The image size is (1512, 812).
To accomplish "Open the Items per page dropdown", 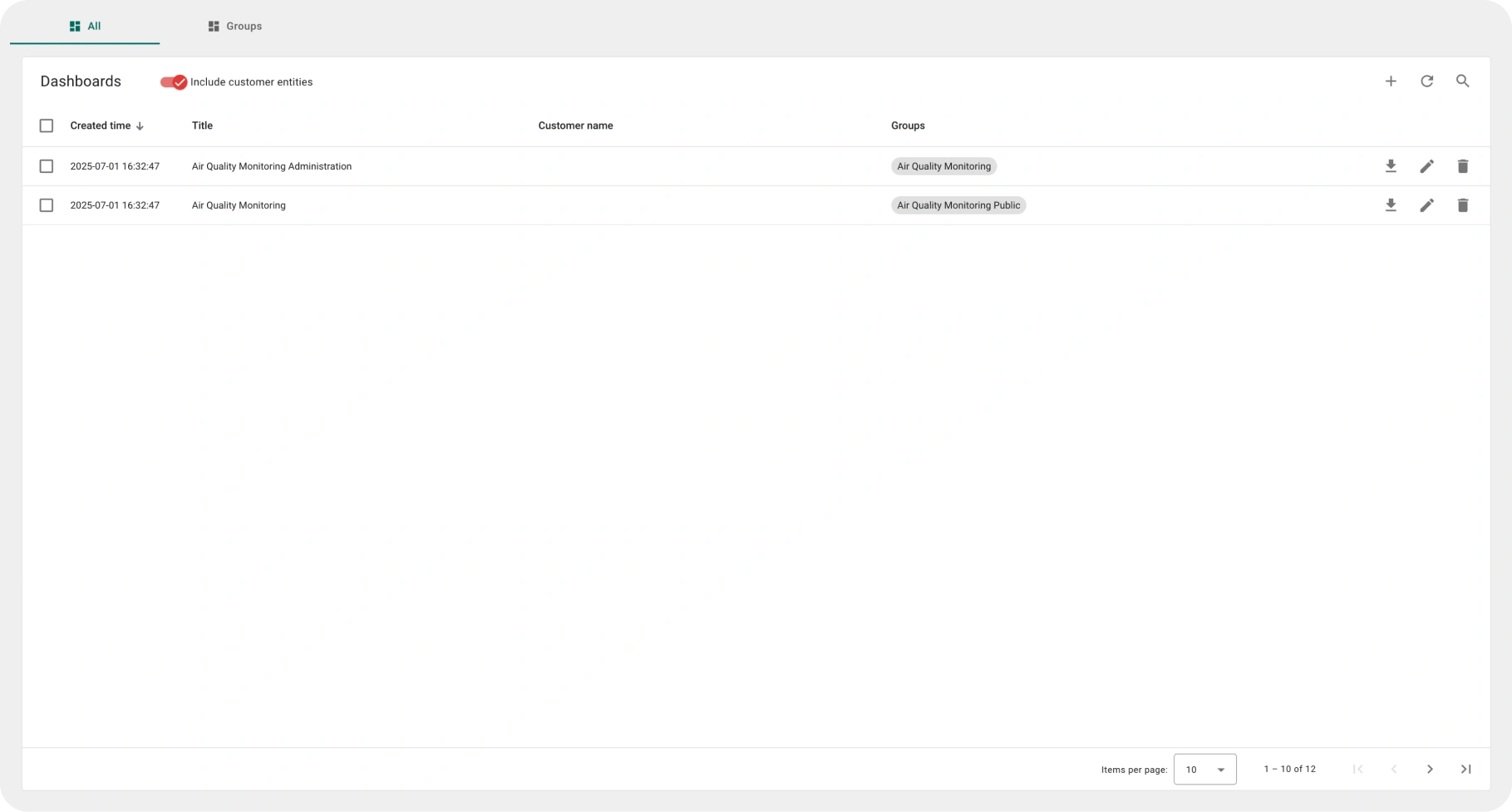I will (x=1204, y=770).
